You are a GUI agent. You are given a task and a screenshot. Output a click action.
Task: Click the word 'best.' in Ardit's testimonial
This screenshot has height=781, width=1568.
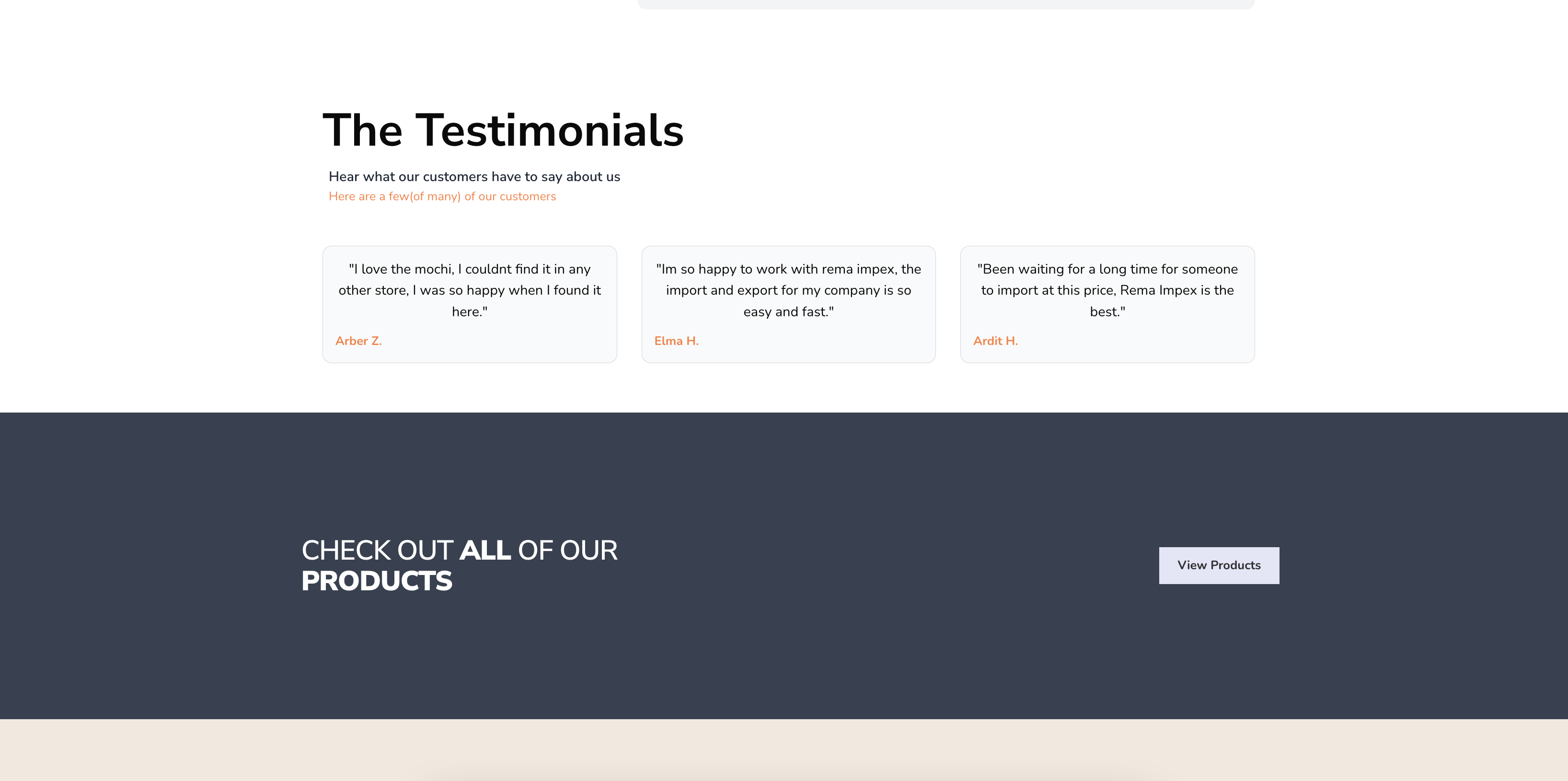click(x=1107, y=311)
